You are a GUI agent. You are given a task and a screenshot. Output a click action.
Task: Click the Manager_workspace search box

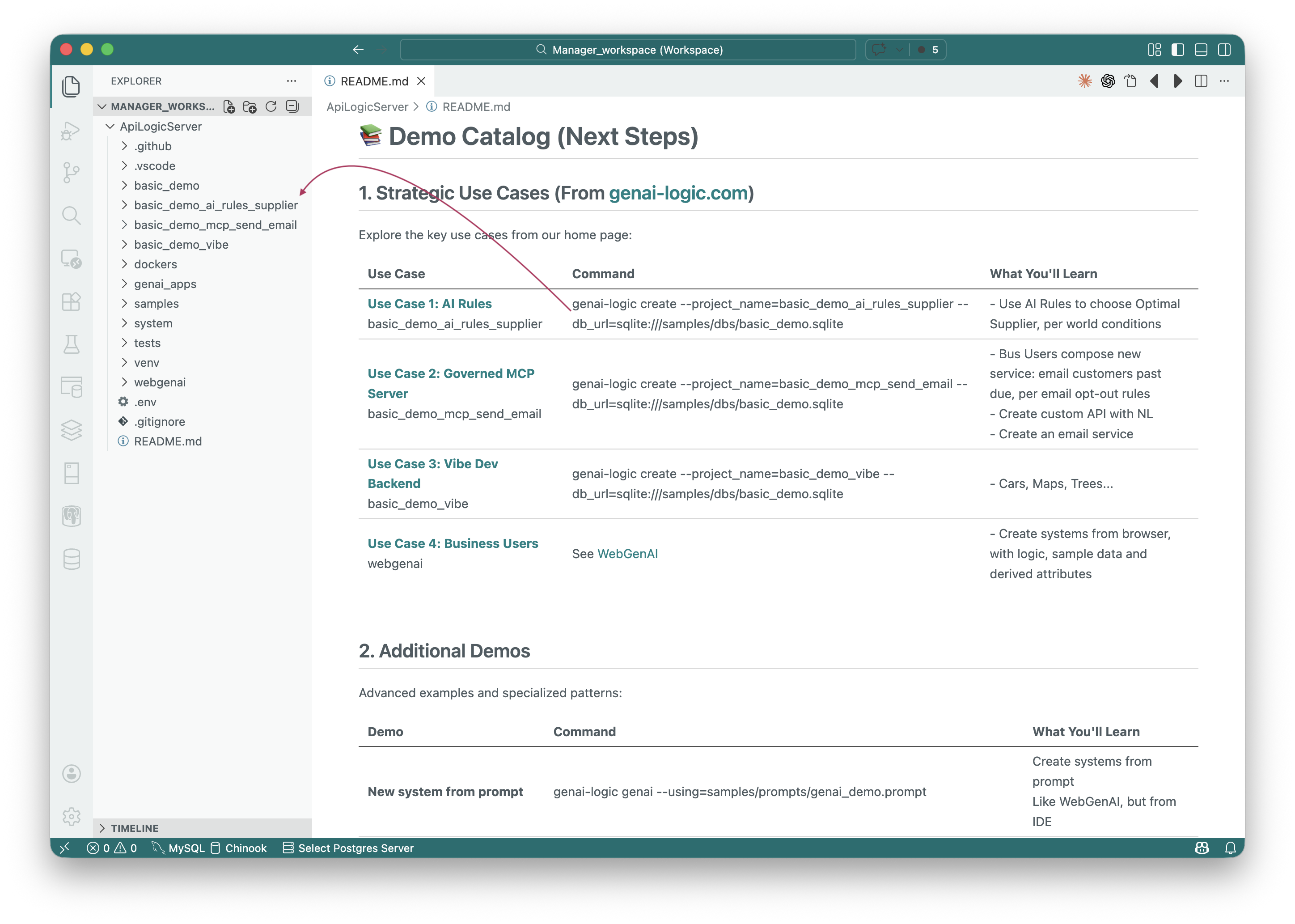pos(628,50)
